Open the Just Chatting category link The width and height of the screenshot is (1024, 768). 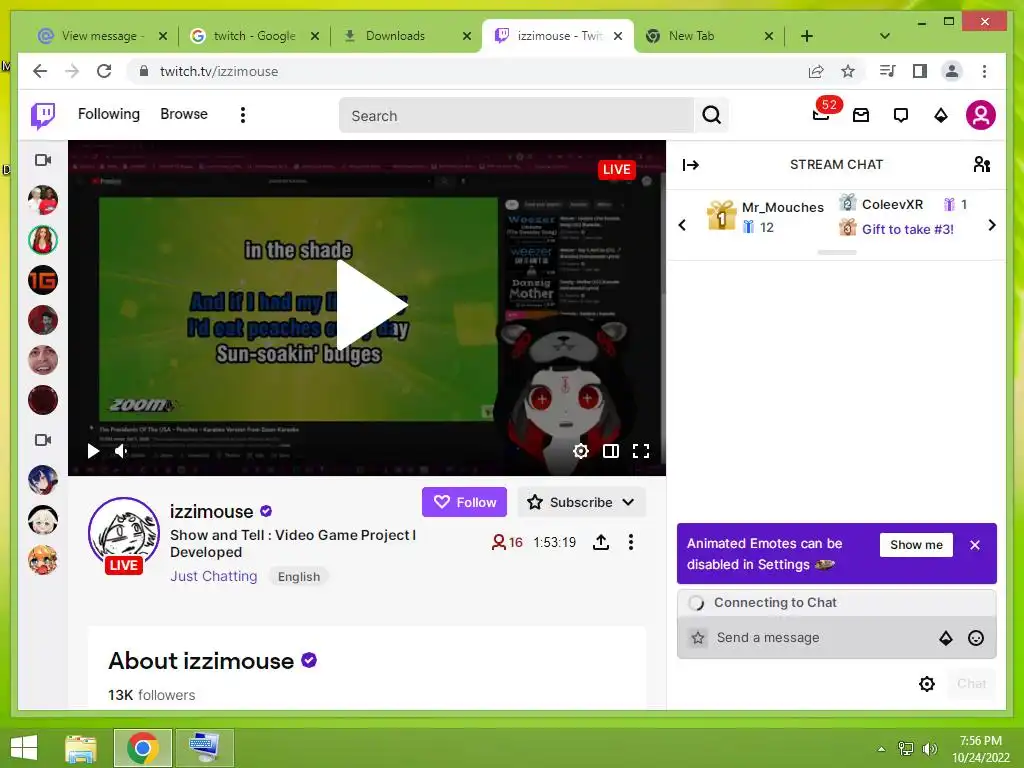[214, 576]
